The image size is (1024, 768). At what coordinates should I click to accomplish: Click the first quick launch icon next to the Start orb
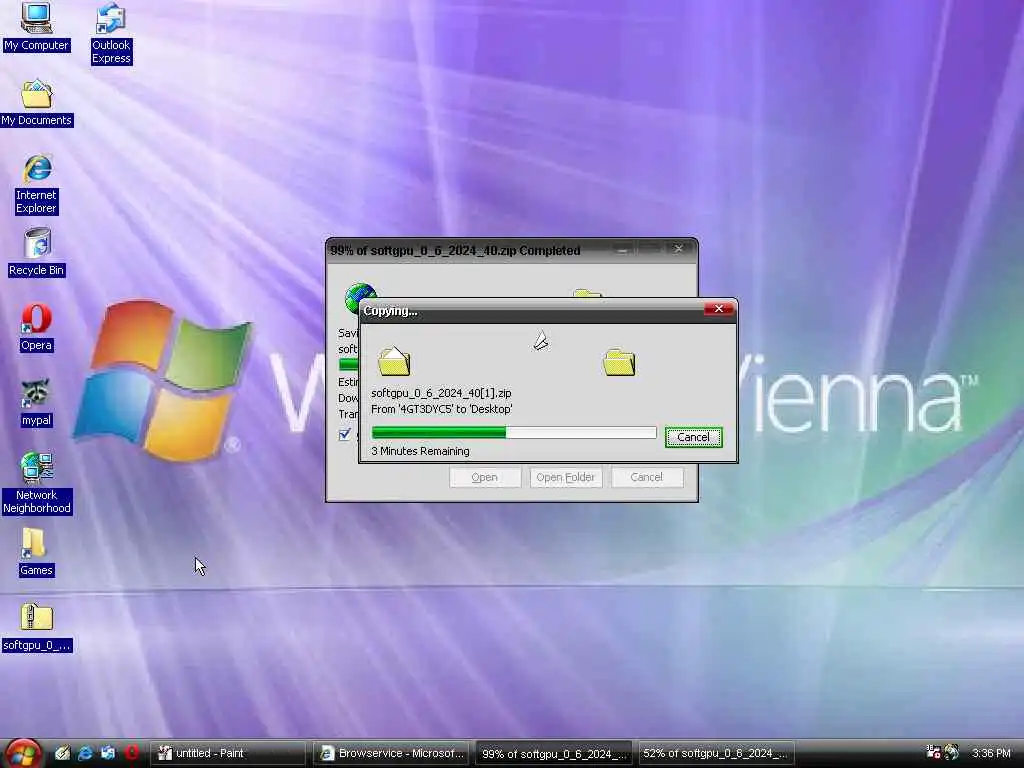(x=63, y=753)
